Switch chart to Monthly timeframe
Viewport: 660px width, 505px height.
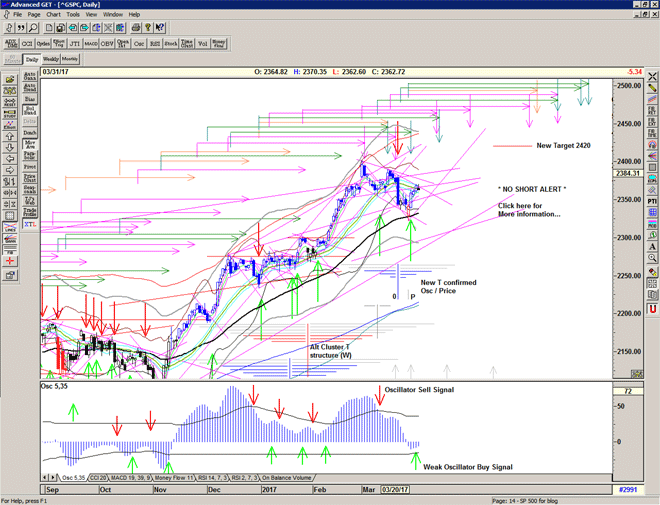(x=72, y=59)
